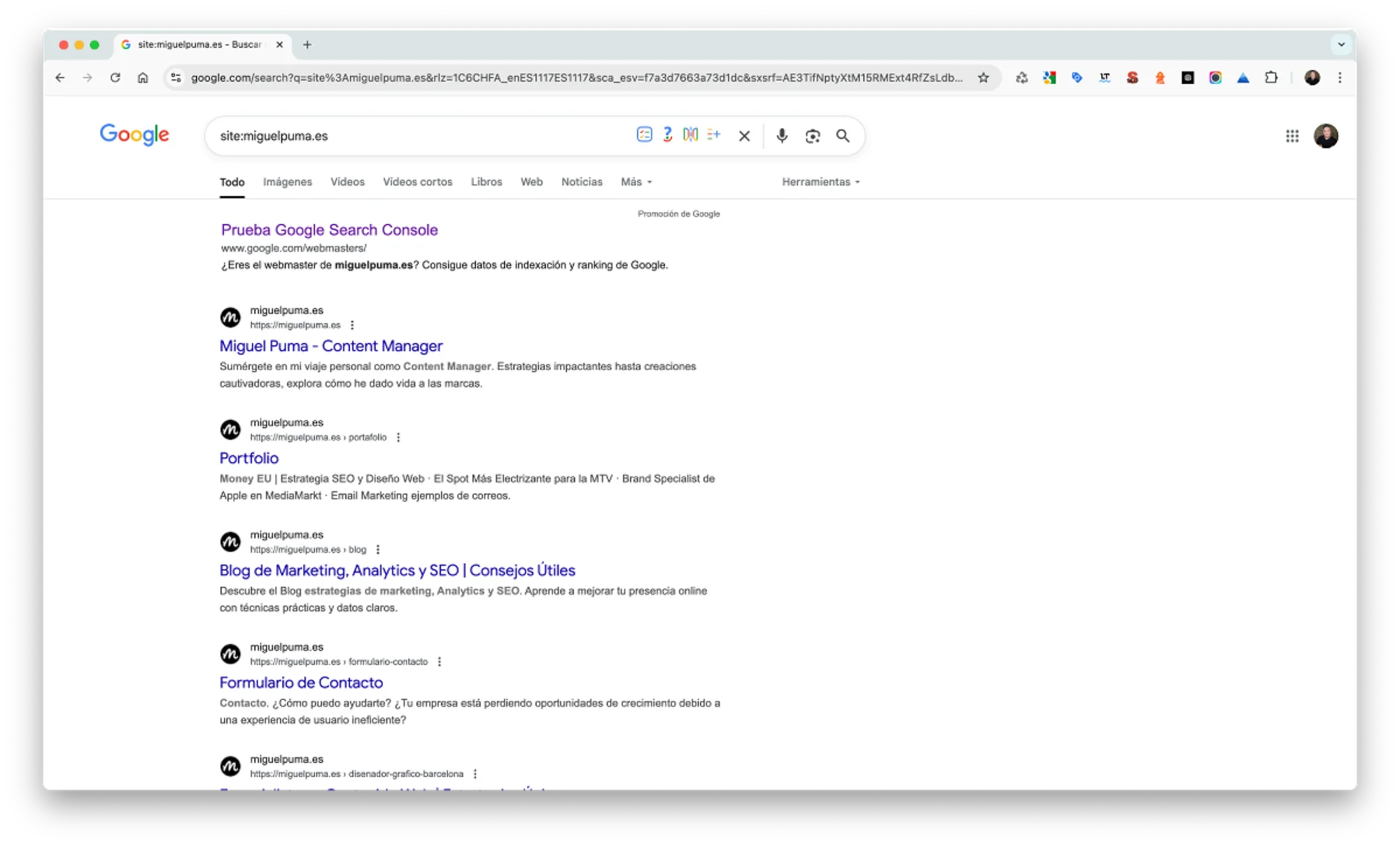Open a new browser tab

(307, 44)
